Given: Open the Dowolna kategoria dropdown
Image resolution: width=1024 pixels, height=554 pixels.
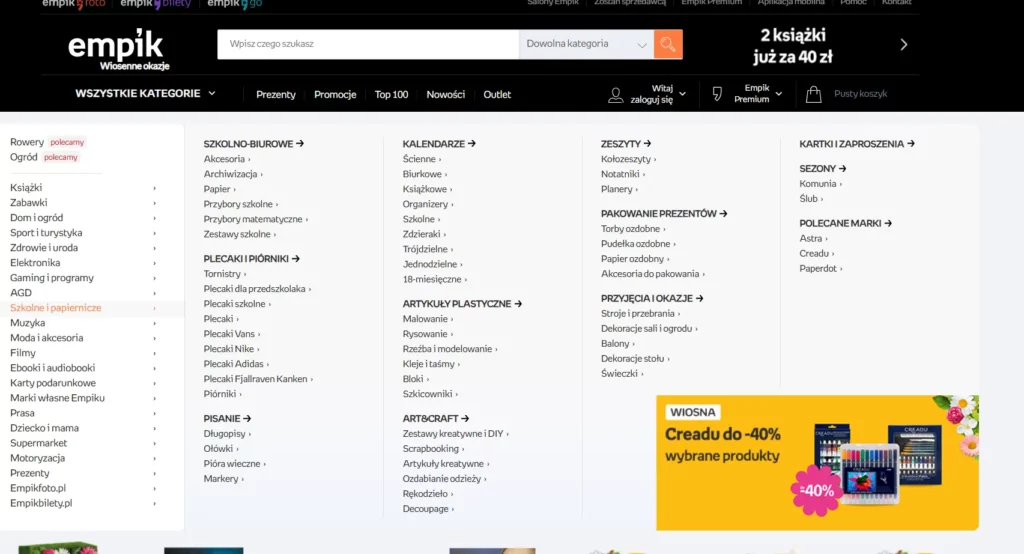Looking at the screenshot, I should (586, 44).
